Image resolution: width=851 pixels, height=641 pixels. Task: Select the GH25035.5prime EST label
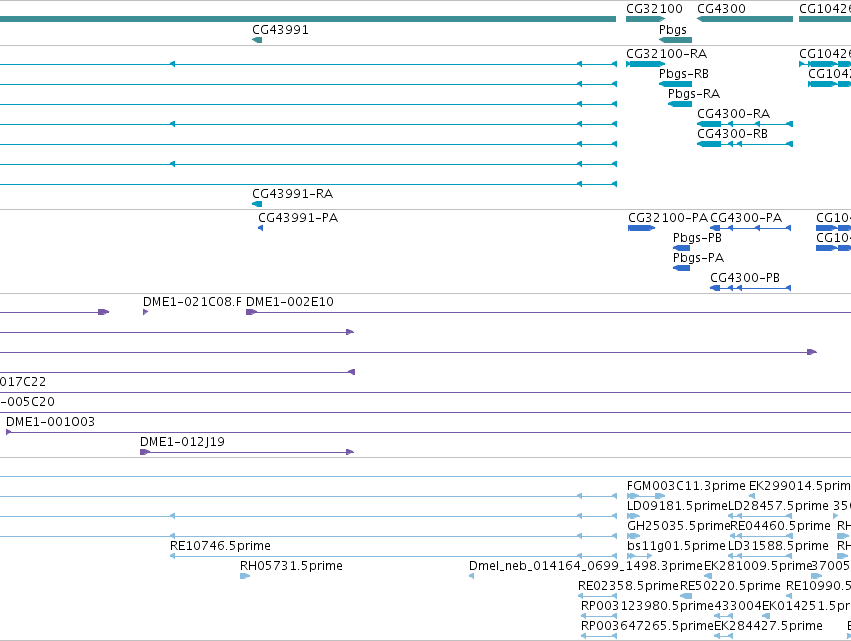coord(678,526)
